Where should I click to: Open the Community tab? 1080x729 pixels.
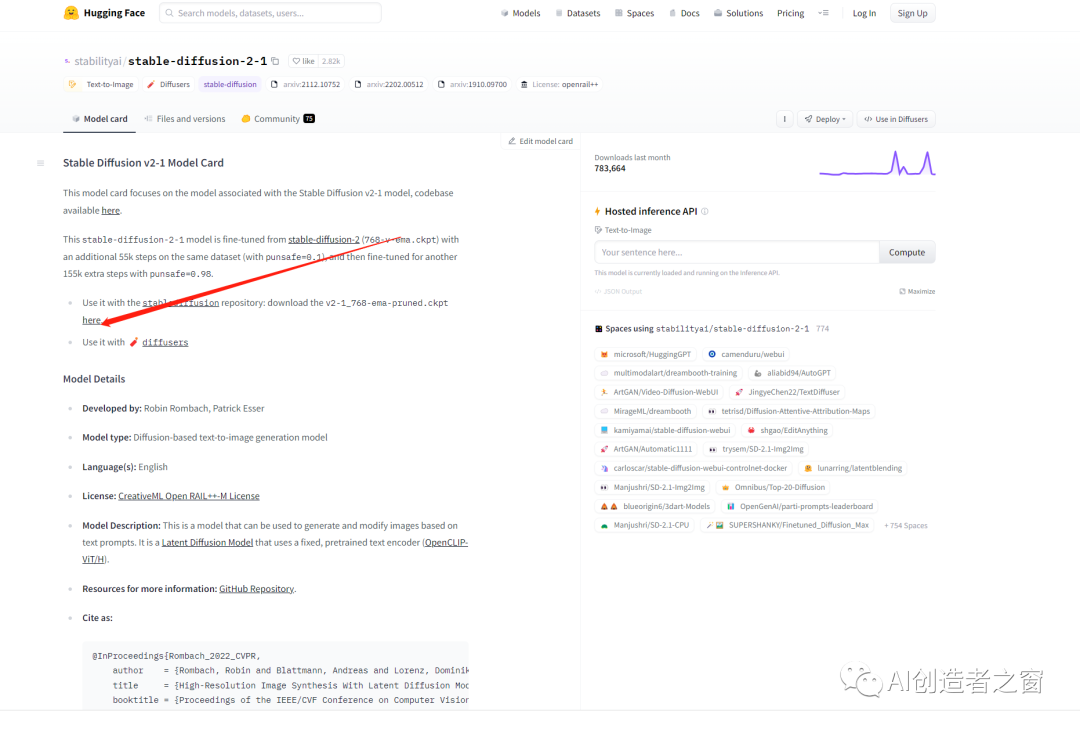tap(278, 119)
